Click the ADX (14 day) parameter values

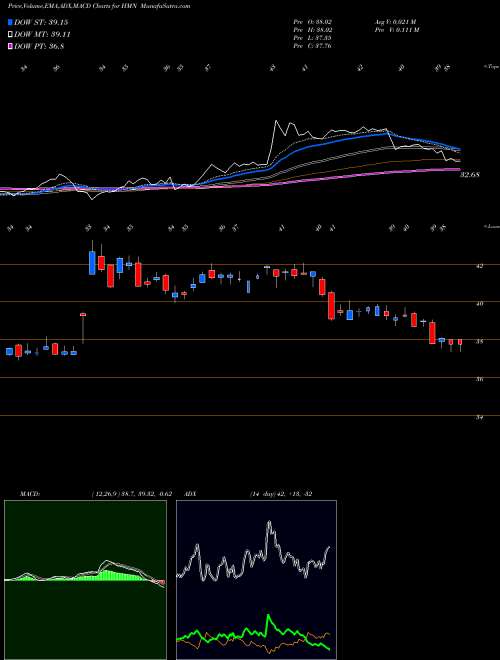coord(281,493)
